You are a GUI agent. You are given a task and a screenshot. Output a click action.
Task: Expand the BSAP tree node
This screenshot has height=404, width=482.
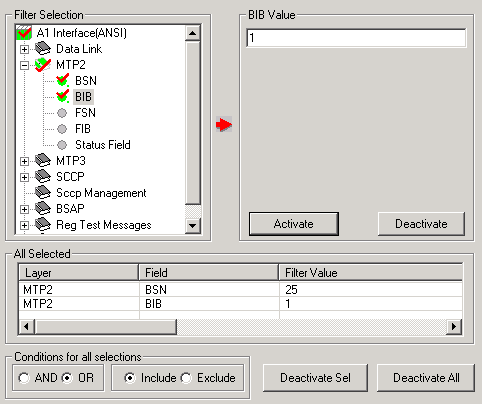pyautogui.click(x=24, y=209)
